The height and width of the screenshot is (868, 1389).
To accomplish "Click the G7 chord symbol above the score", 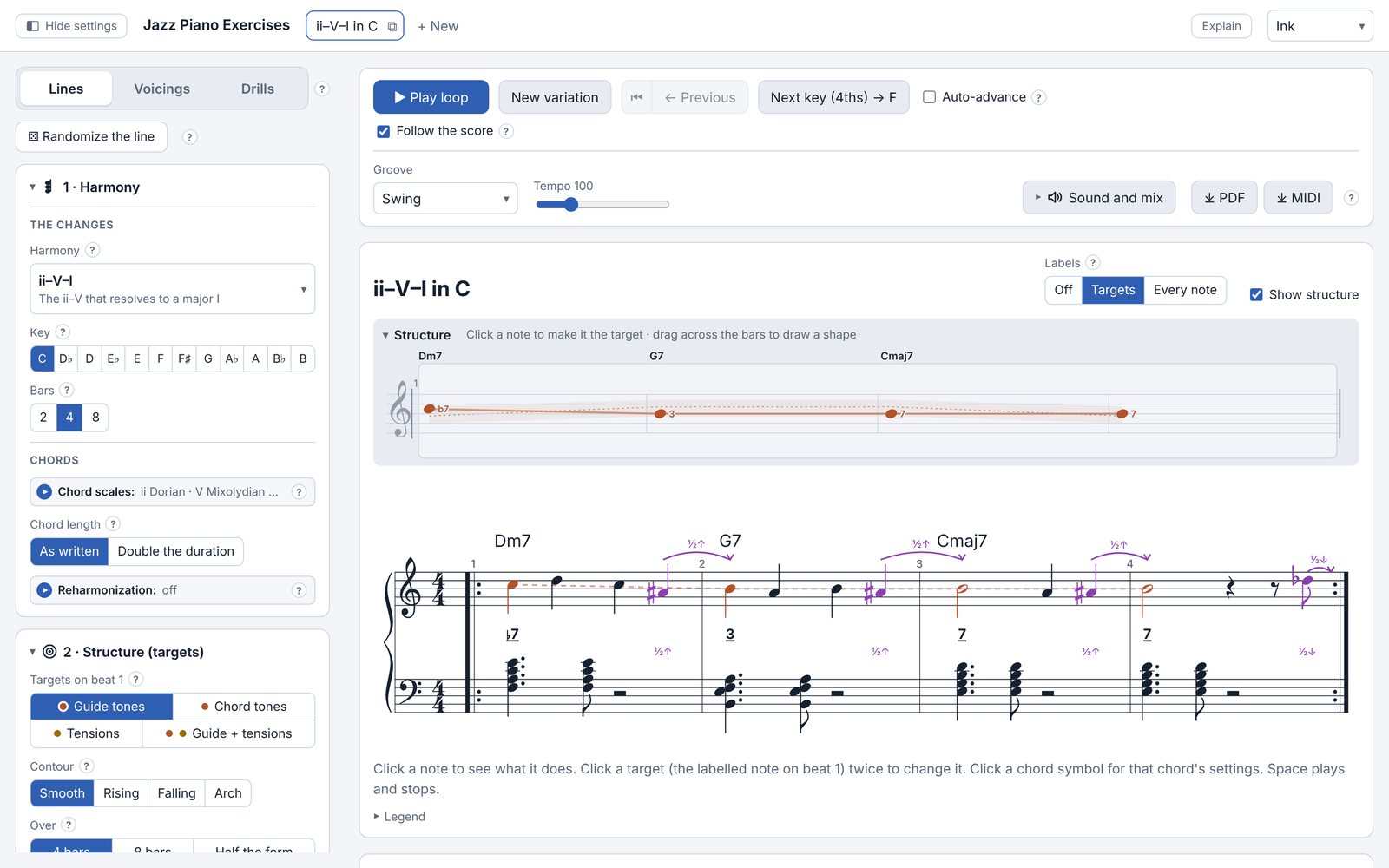I will [730, 541].
